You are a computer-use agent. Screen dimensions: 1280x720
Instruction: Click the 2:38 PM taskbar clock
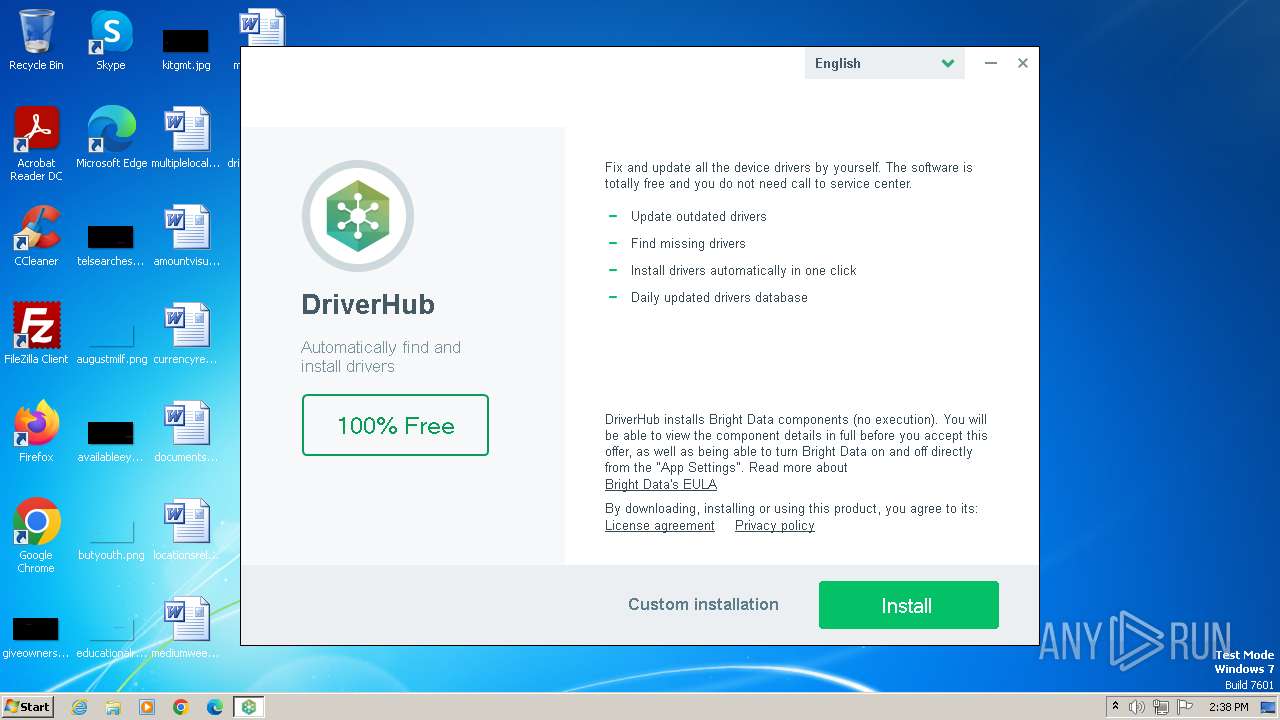pyautogui.click(x=1228, y=707)
